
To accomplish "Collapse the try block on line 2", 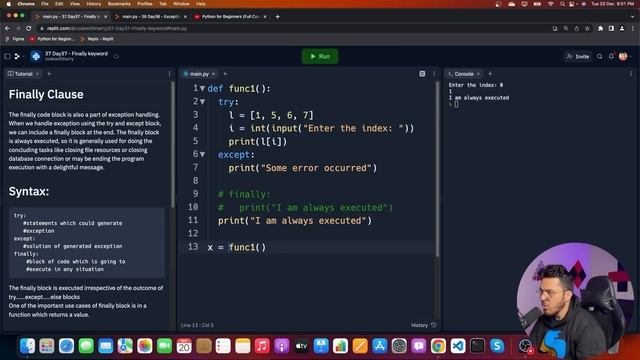I will click(x=202, y=102).
